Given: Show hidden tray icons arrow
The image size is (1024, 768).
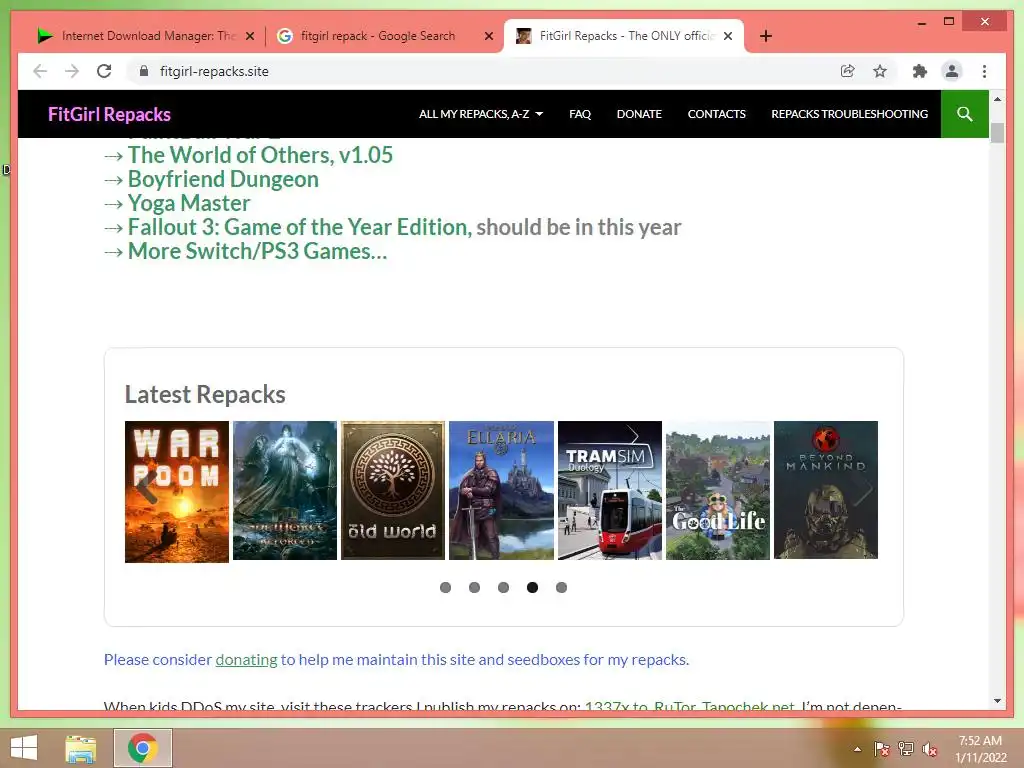Looking at the screenshot, I should (x=857, y=750).
